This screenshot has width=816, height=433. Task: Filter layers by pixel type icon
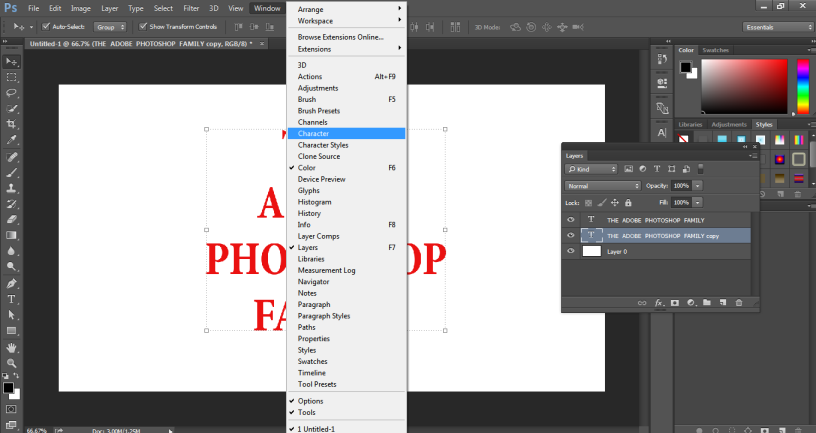click(x=629, y=169)
